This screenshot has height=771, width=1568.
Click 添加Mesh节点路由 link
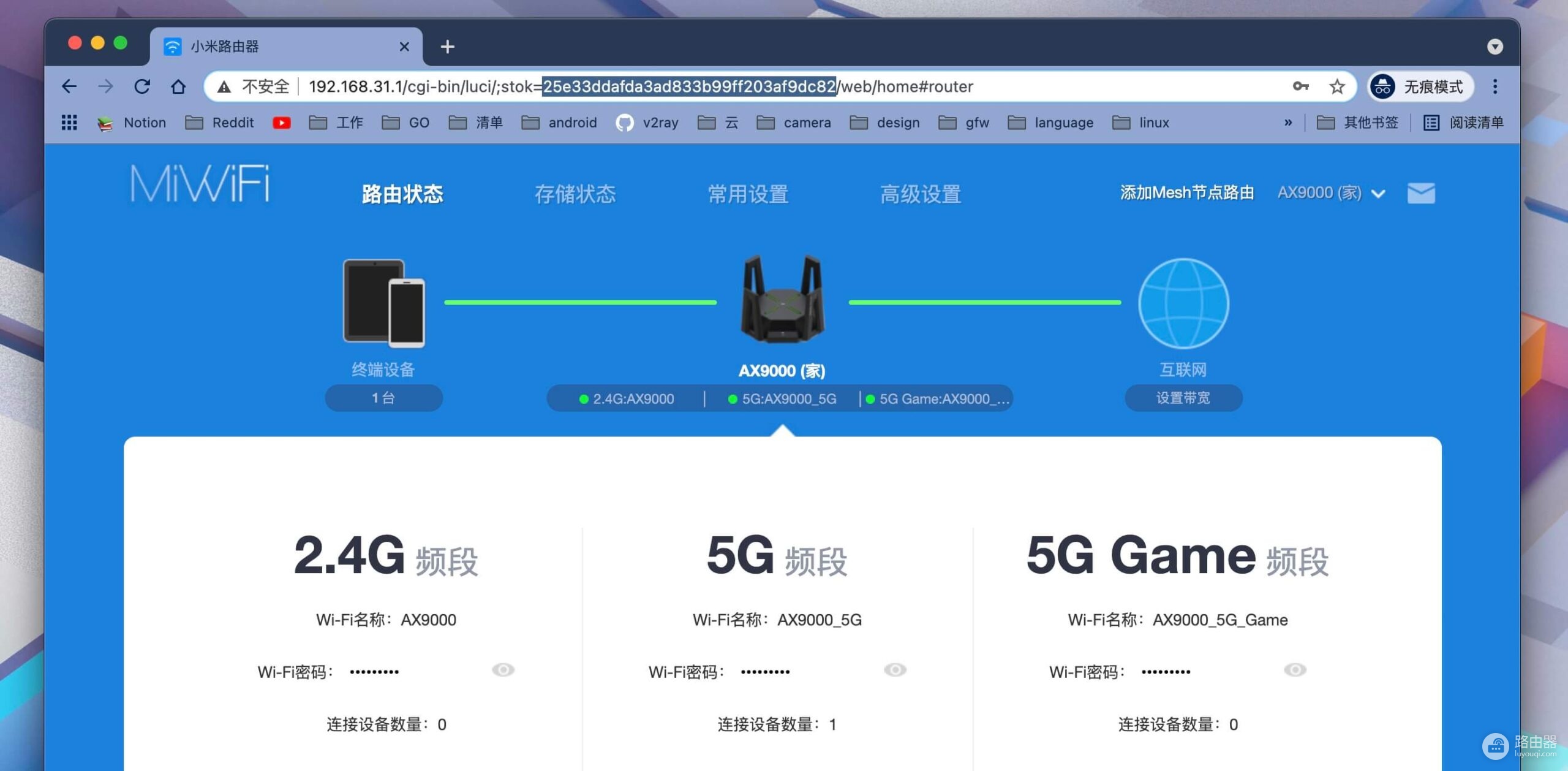pos(1187,192)
